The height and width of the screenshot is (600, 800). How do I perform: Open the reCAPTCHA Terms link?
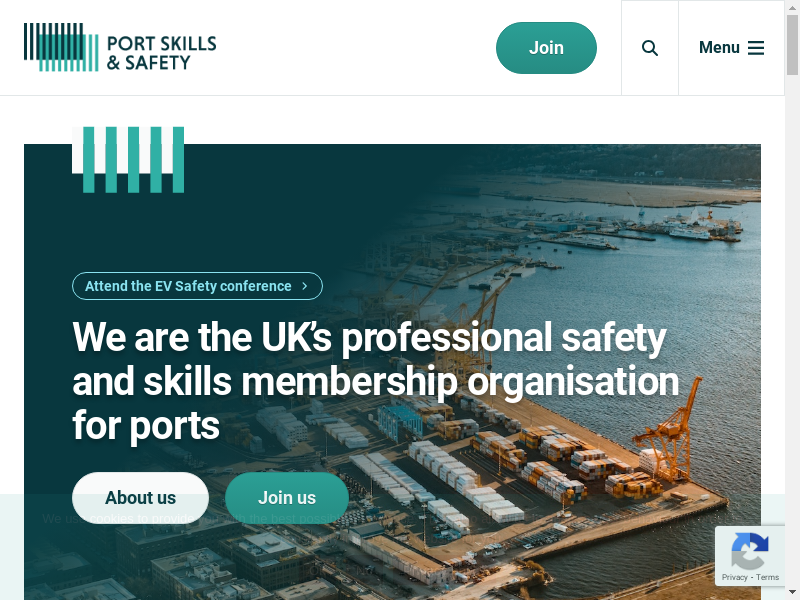(767, 577)
